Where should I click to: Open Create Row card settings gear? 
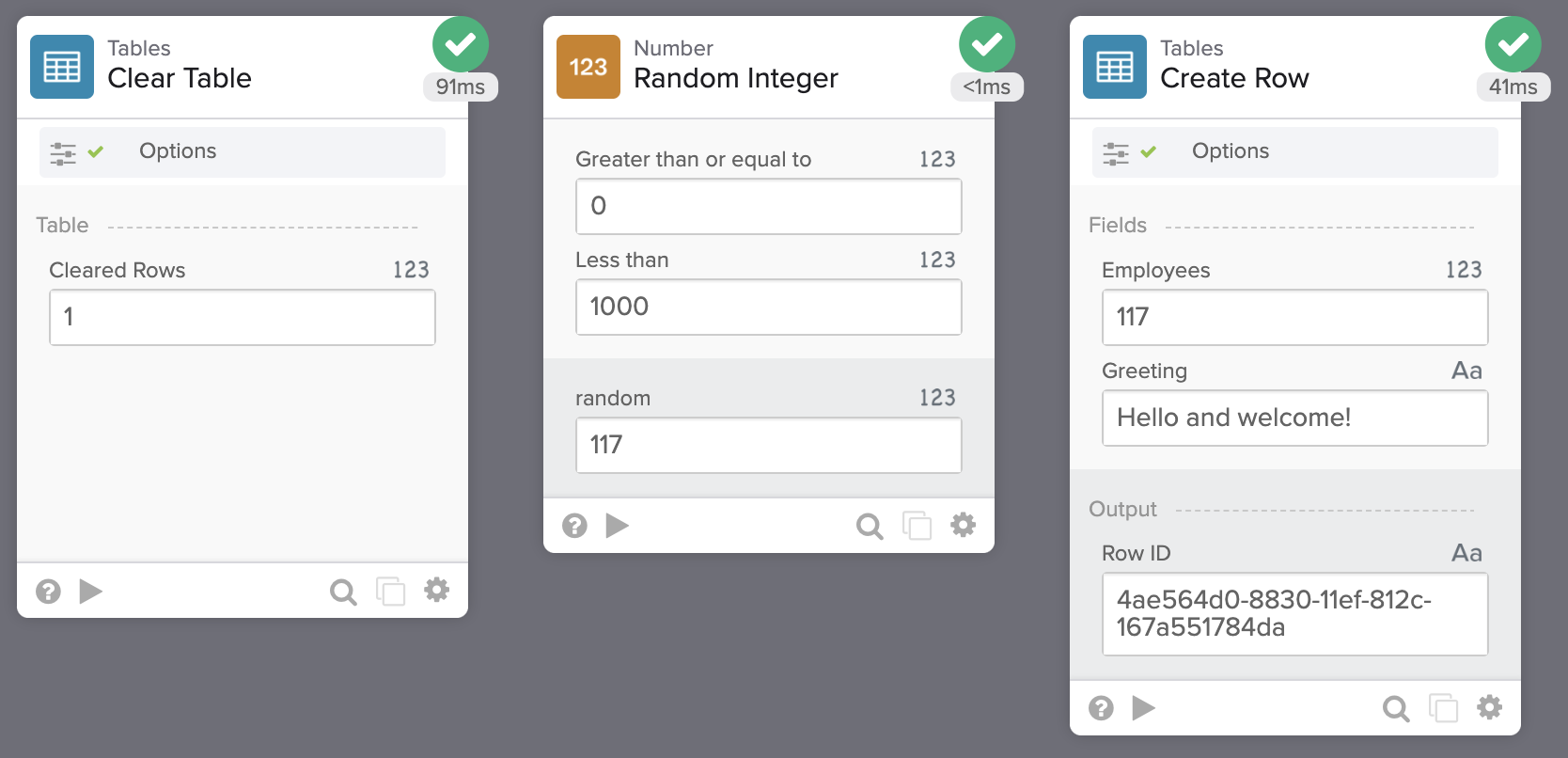[x=1489, y=707]
